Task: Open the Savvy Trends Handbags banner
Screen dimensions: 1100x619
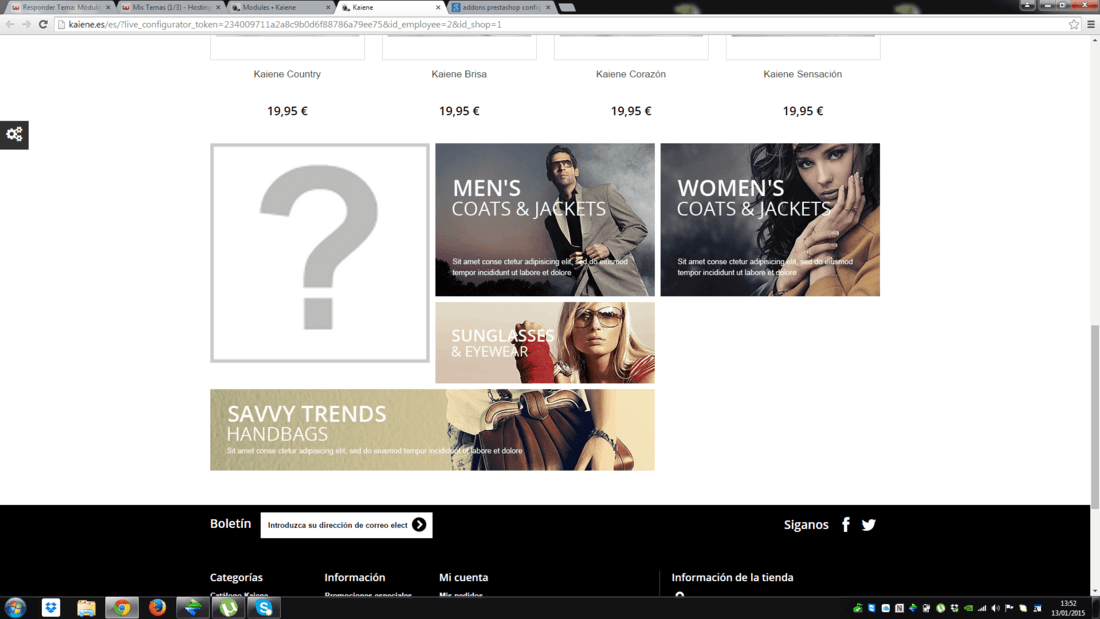Action: point(432,430)
